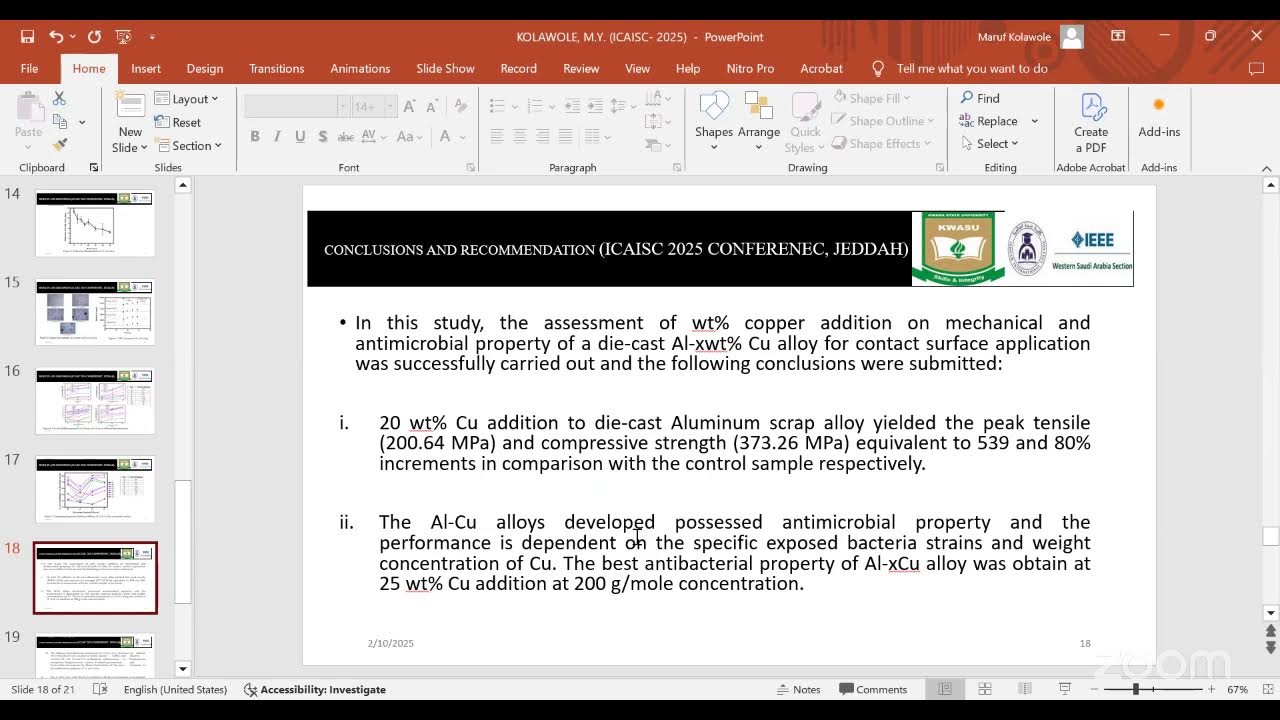Switch to Slide Sorter view

pyautogui.click(x=985, y=689)
